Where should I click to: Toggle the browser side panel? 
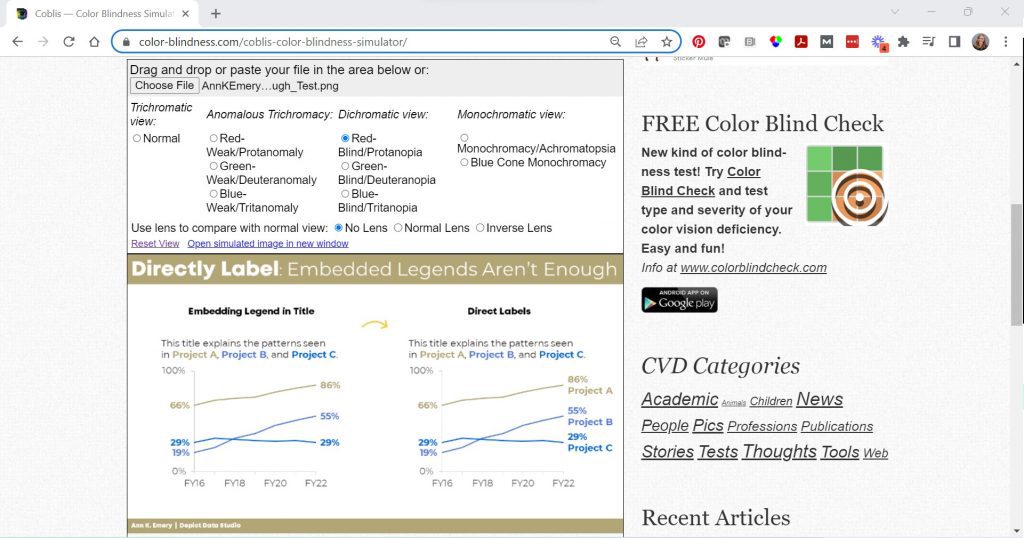[x=954, y=42]
